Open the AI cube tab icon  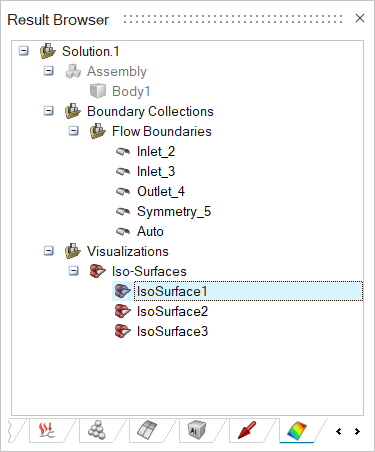[197, 430]
